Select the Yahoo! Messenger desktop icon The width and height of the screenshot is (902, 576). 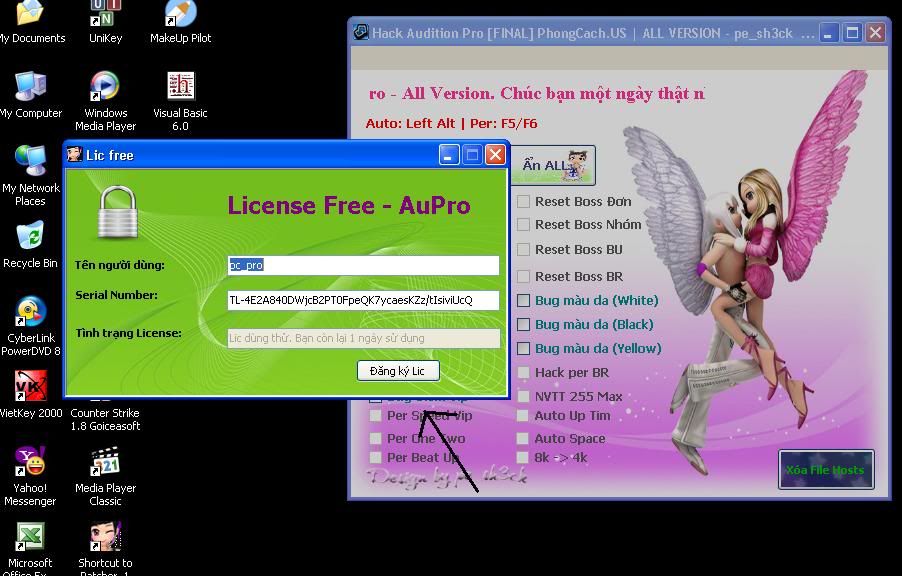pyautogui.click(x=30, y=461)
